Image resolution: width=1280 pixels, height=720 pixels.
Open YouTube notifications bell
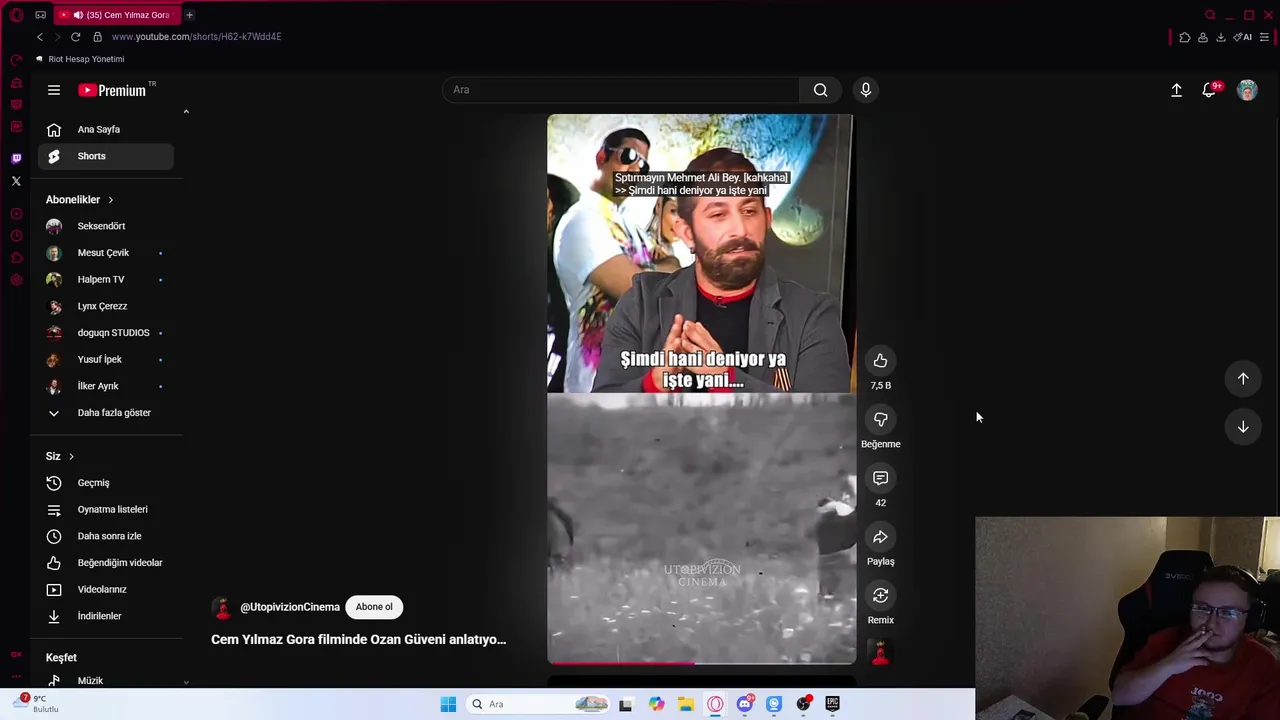tap(1209, 90)
